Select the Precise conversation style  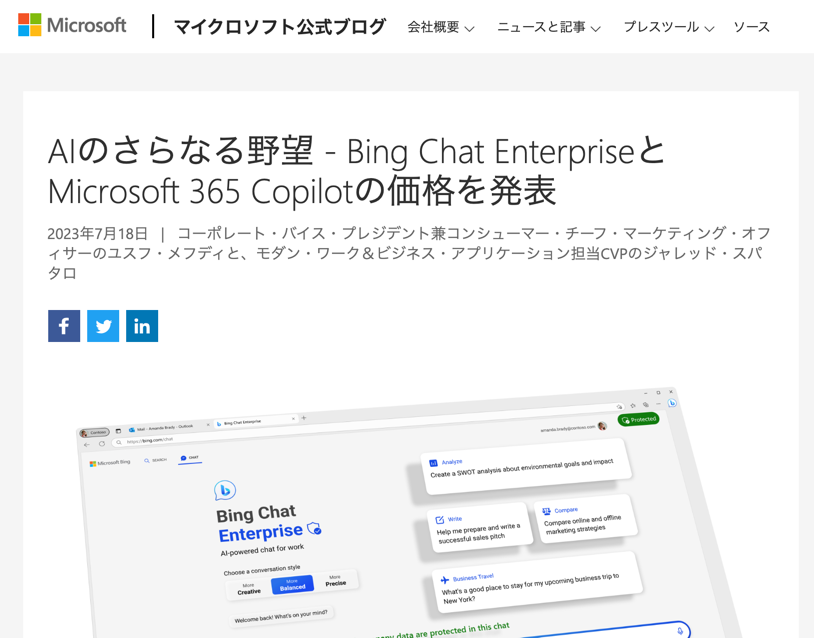point(334,583)
